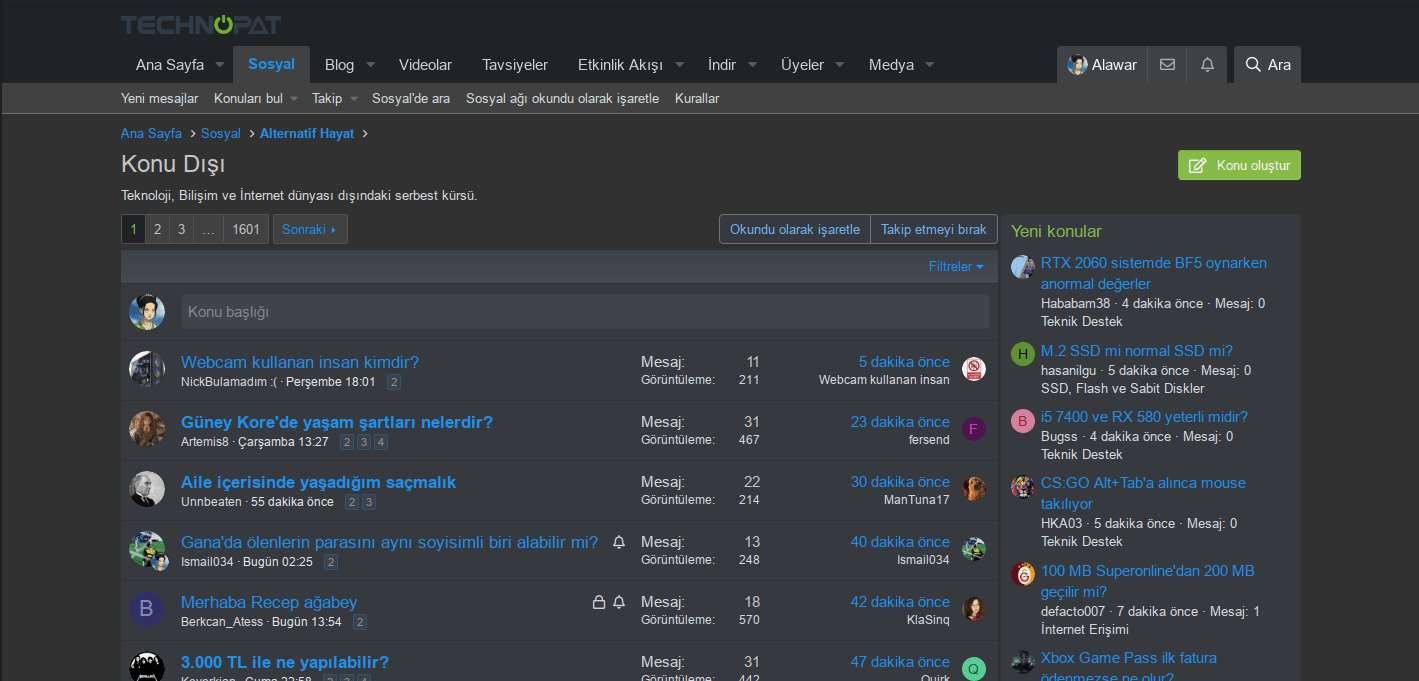Go to page 4 of Güney Kore thread
The image size is (1419, 681).
pyautogui.click(x=381, y=442)
